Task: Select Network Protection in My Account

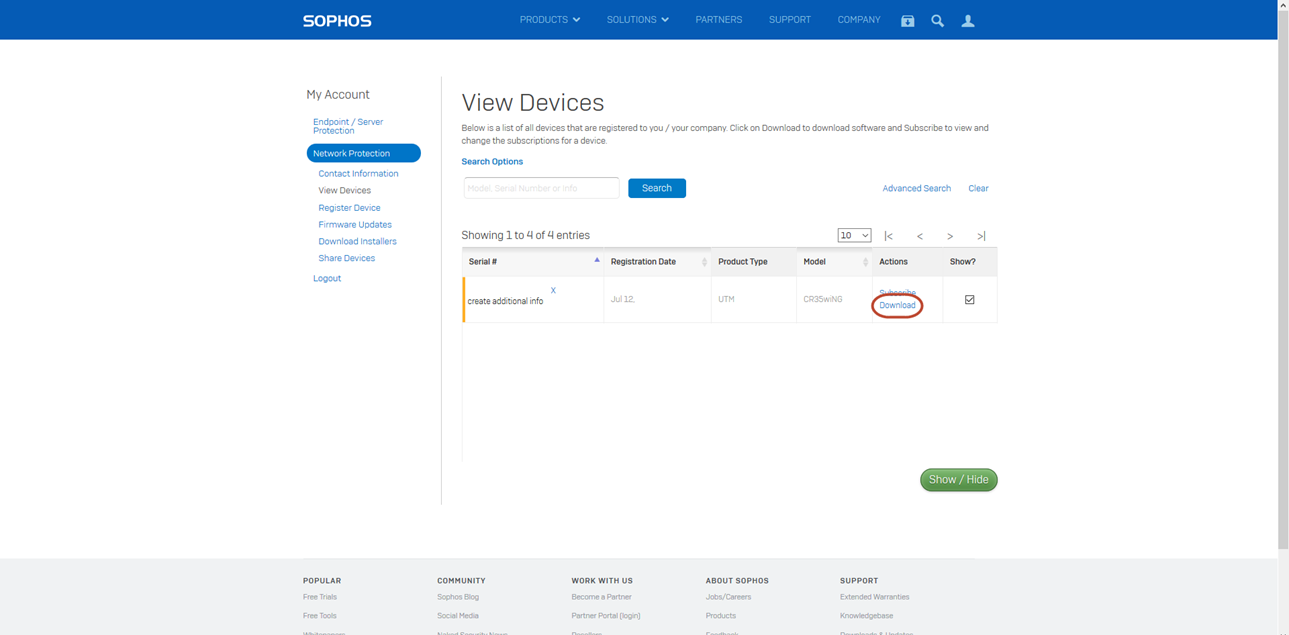Action: 364,153
